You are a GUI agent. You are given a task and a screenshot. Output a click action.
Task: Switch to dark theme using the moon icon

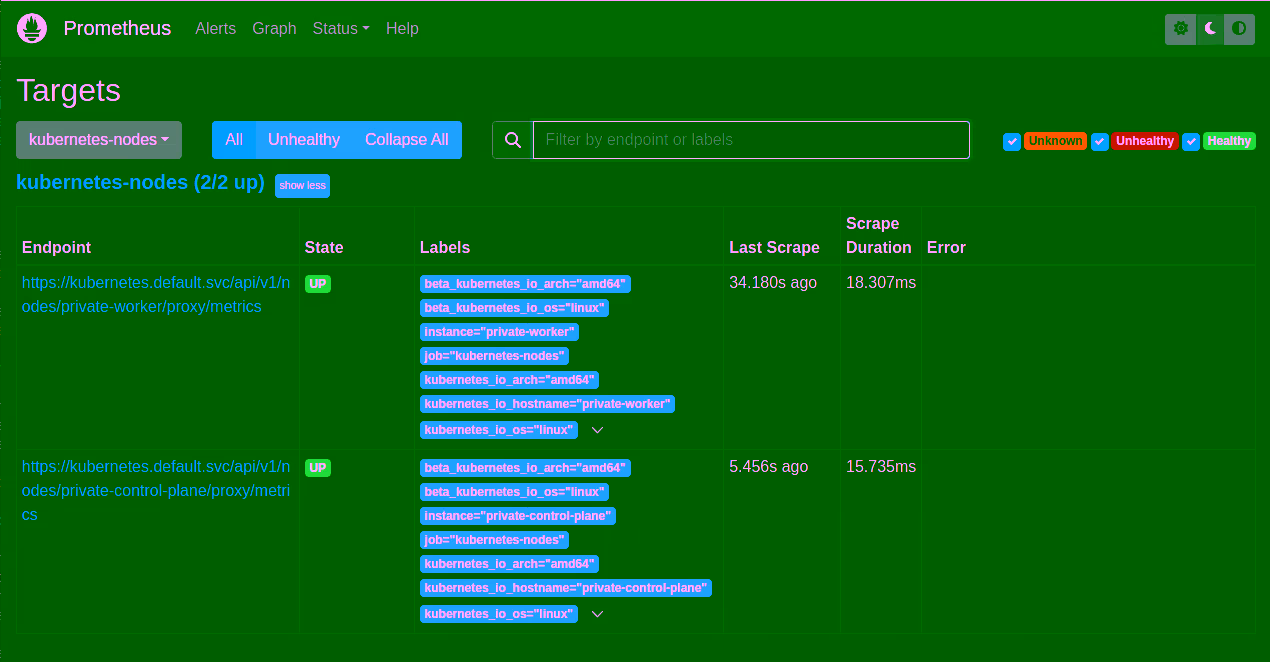(x=1209, y=29)
